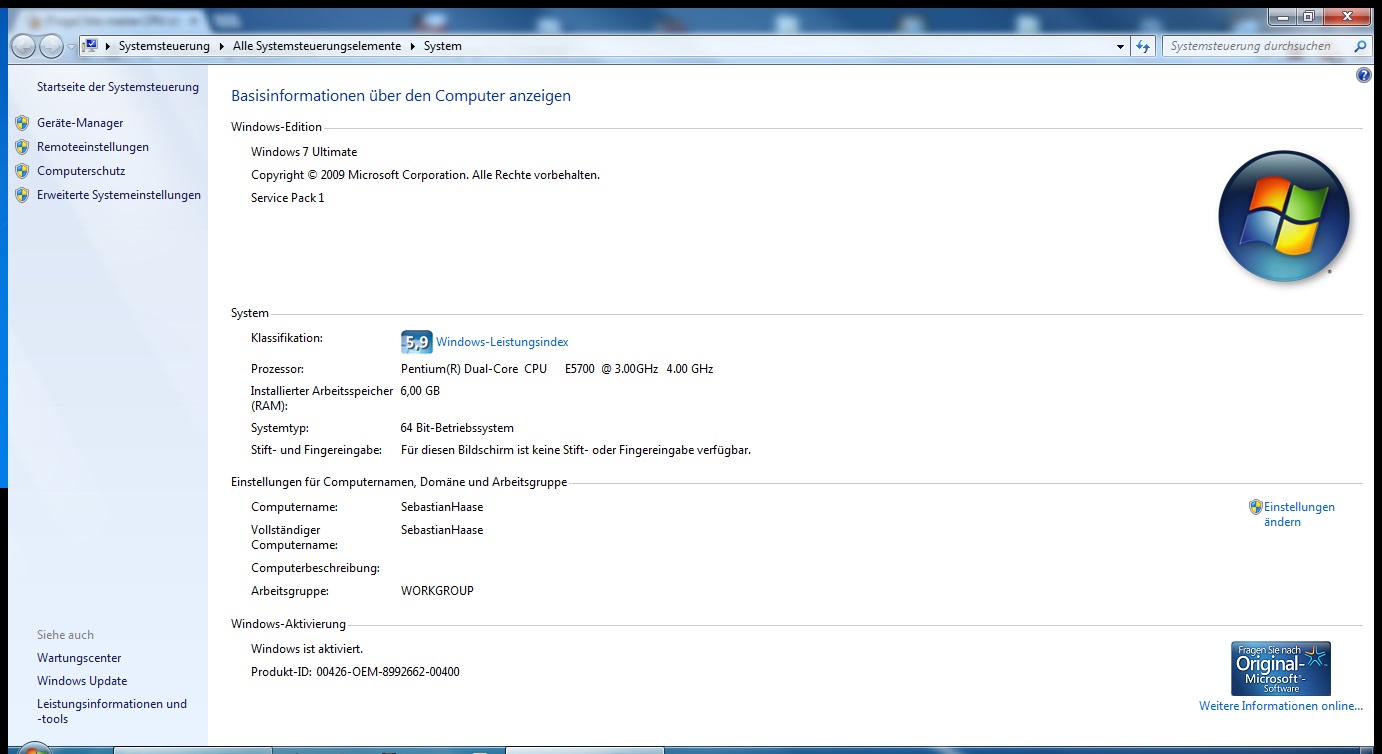Click the Forward navigation arrow button
This screenshot has width=1382, height=754.
(51, 46)
